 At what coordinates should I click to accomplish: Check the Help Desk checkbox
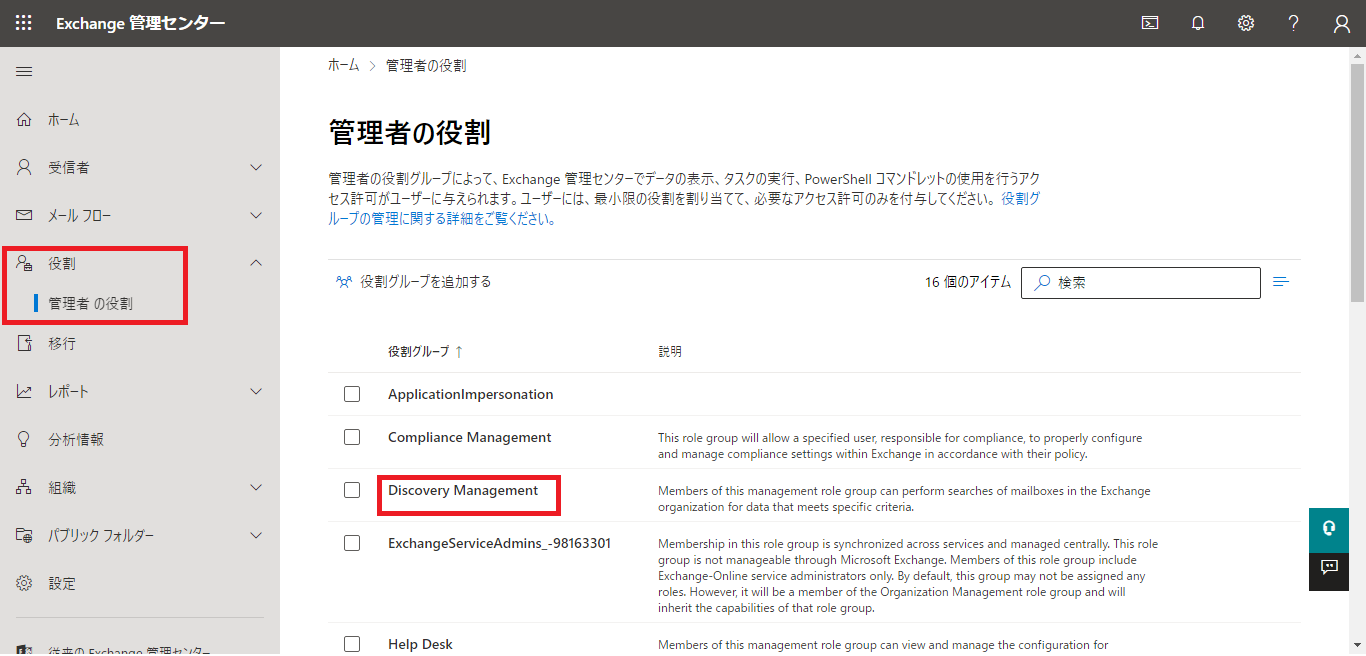coord(352,644)
